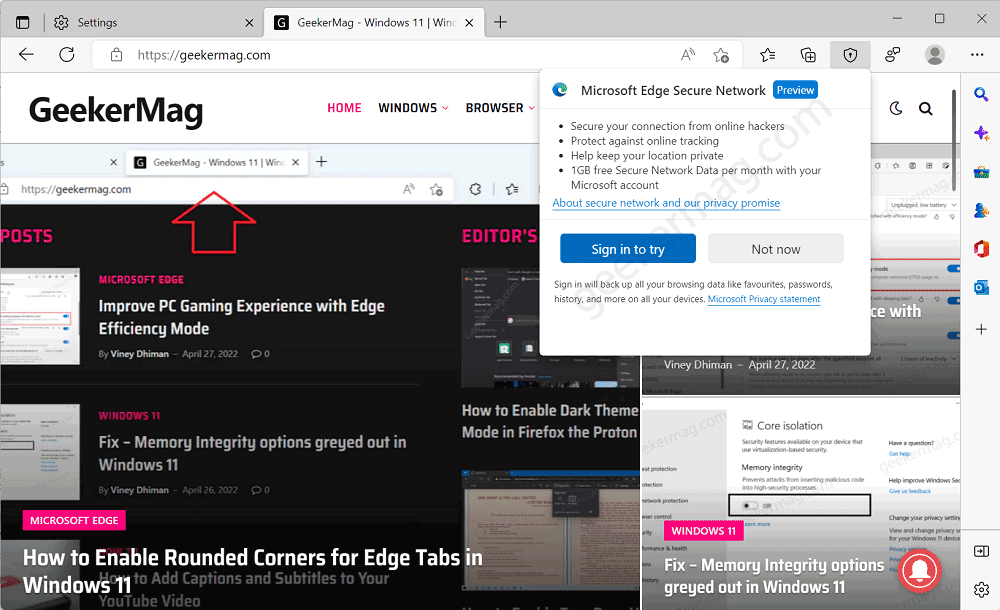The width and height of the screenshot is (1000, 610).
Task: Open How to Enable Dark Theme article
Action: [x=550, y=421]
